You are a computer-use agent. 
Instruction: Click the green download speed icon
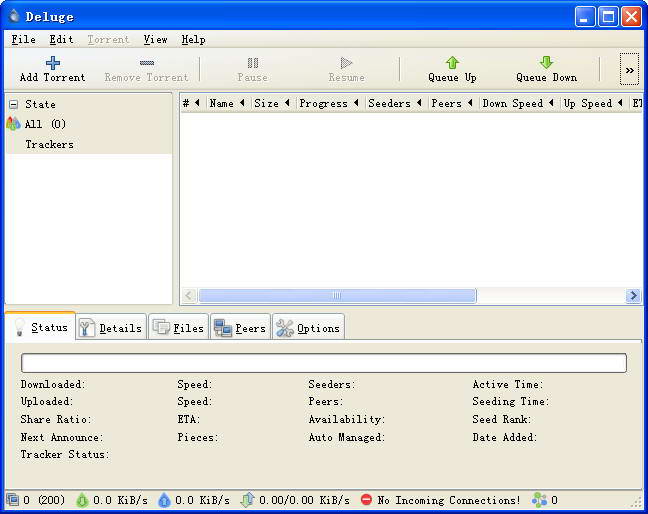82,500
